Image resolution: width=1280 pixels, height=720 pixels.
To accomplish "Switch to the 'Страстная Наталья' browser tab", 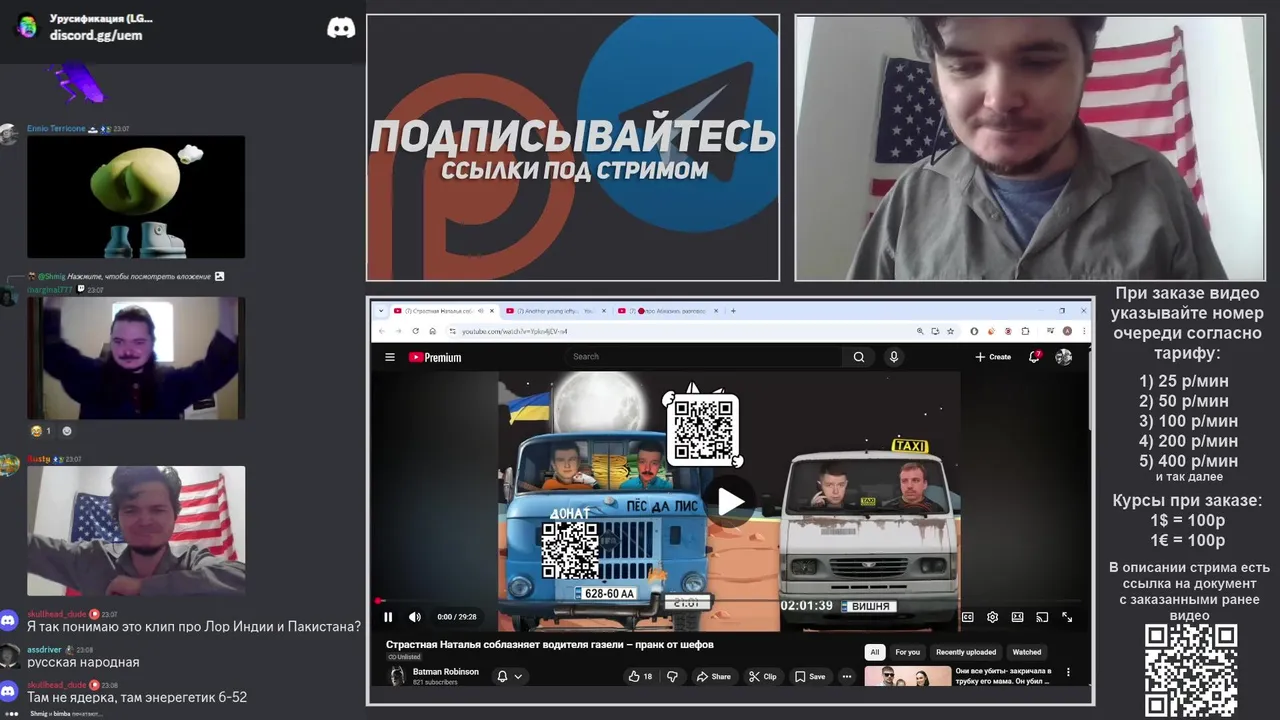I will 441,311.
